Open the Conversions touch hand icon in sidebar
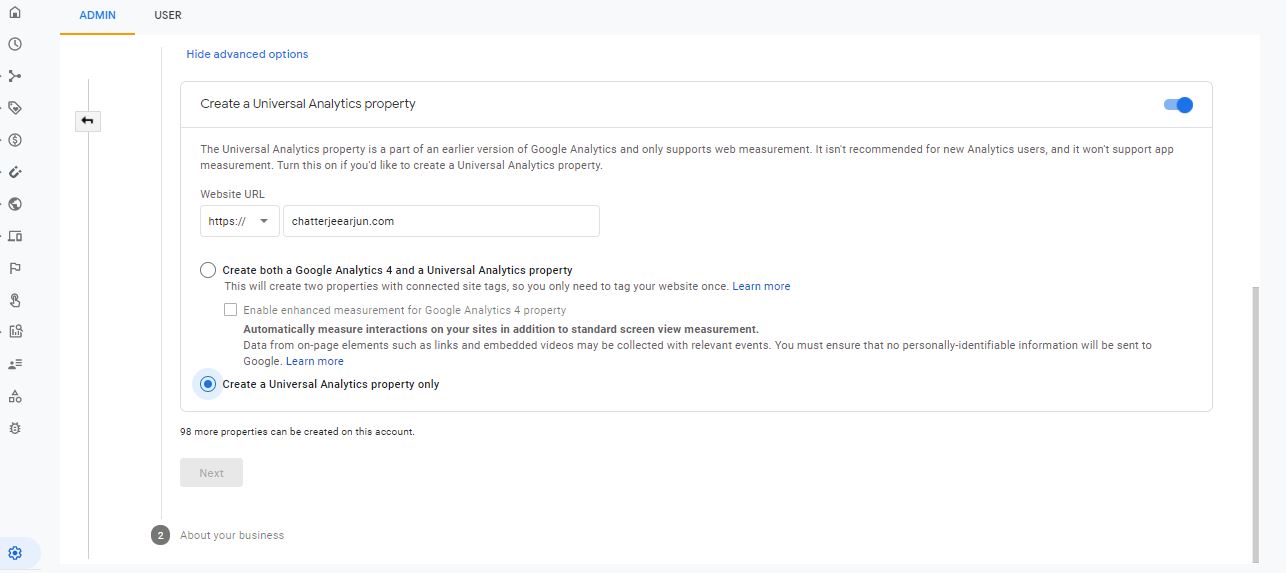 click(15, 300)
